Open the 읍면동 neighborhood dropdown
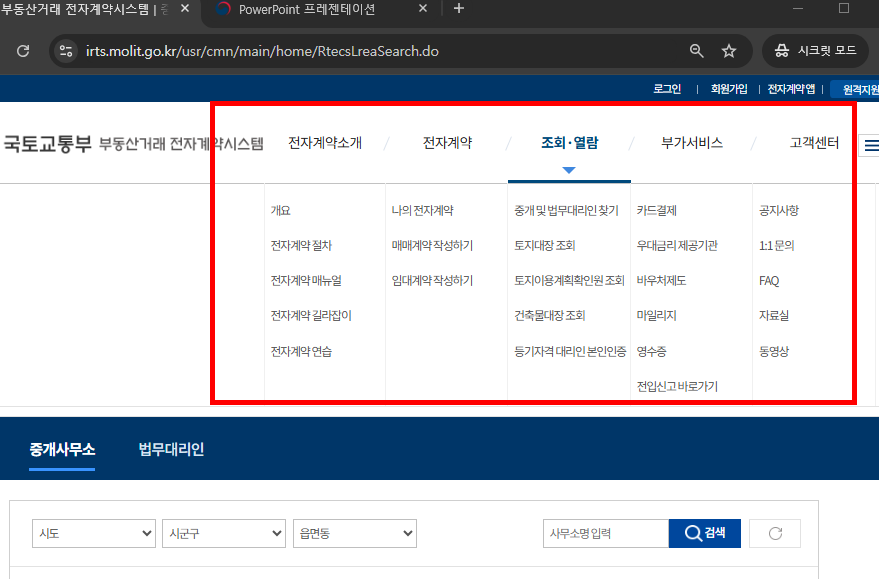This screenshot has height=579, width=879. click(354, 533)
